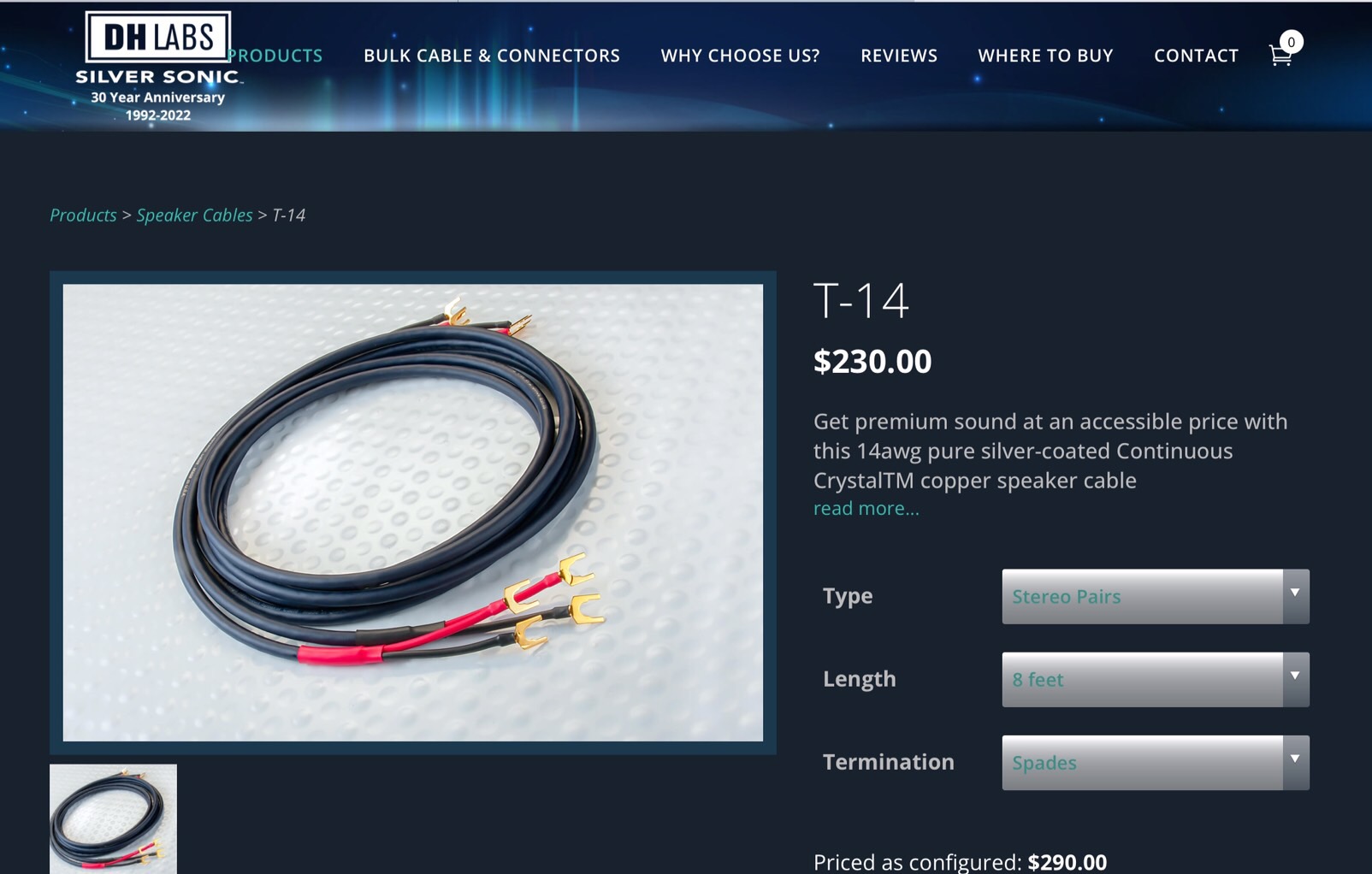
Task: Open the Products menu item
Action: (x=275, y=56)
